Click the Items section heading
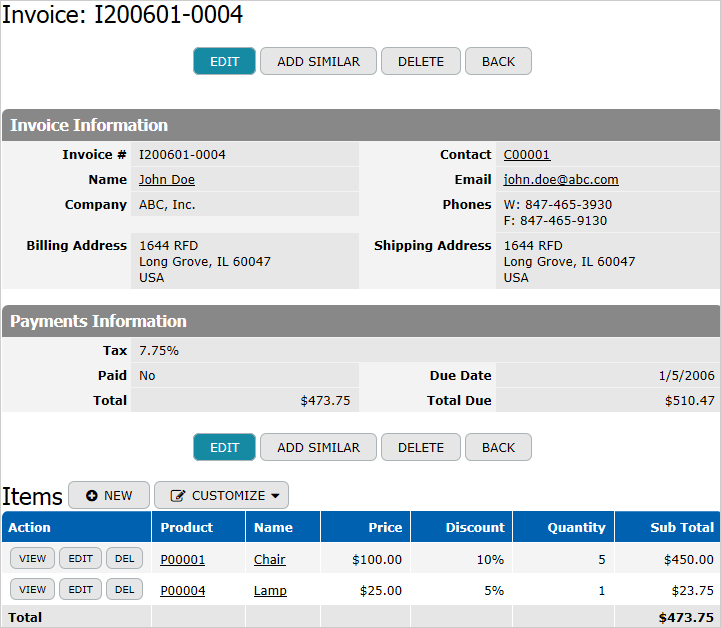 pos(32,497)
